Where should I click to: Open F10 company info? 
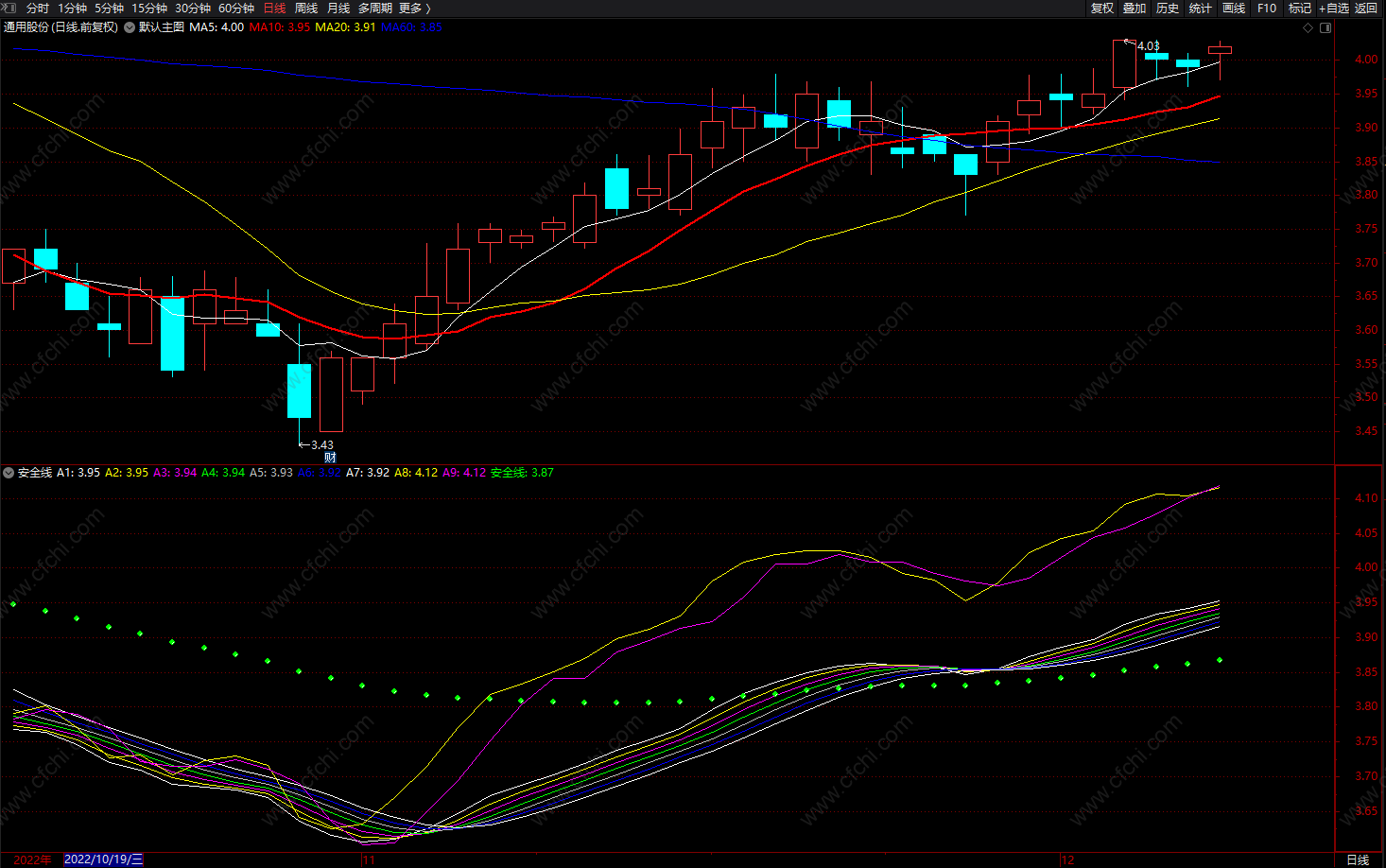coord(1267,9)
